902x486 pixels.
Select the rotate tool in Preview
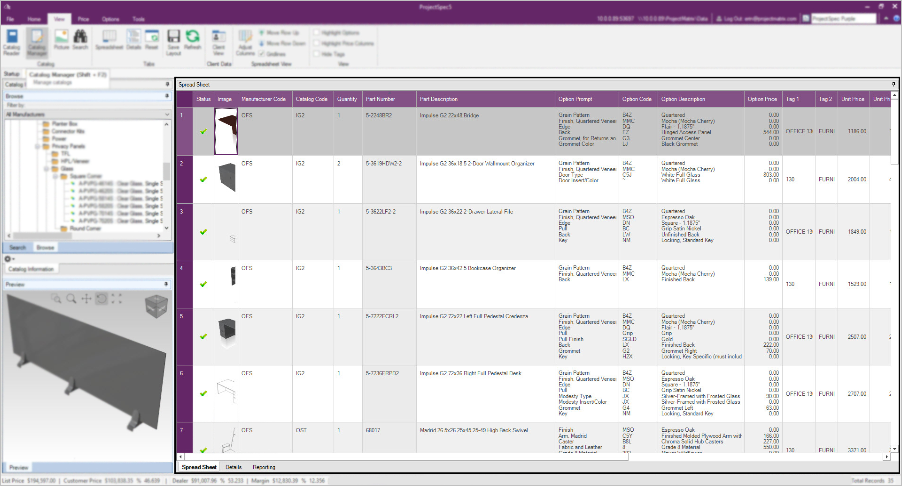click(x=101, y=299)
